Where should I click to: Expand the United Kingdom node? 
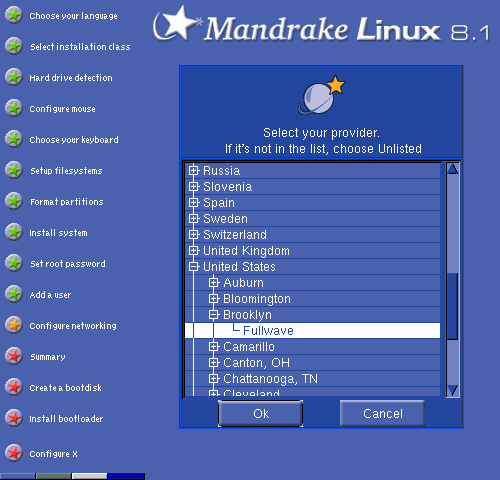coord(193,251)
